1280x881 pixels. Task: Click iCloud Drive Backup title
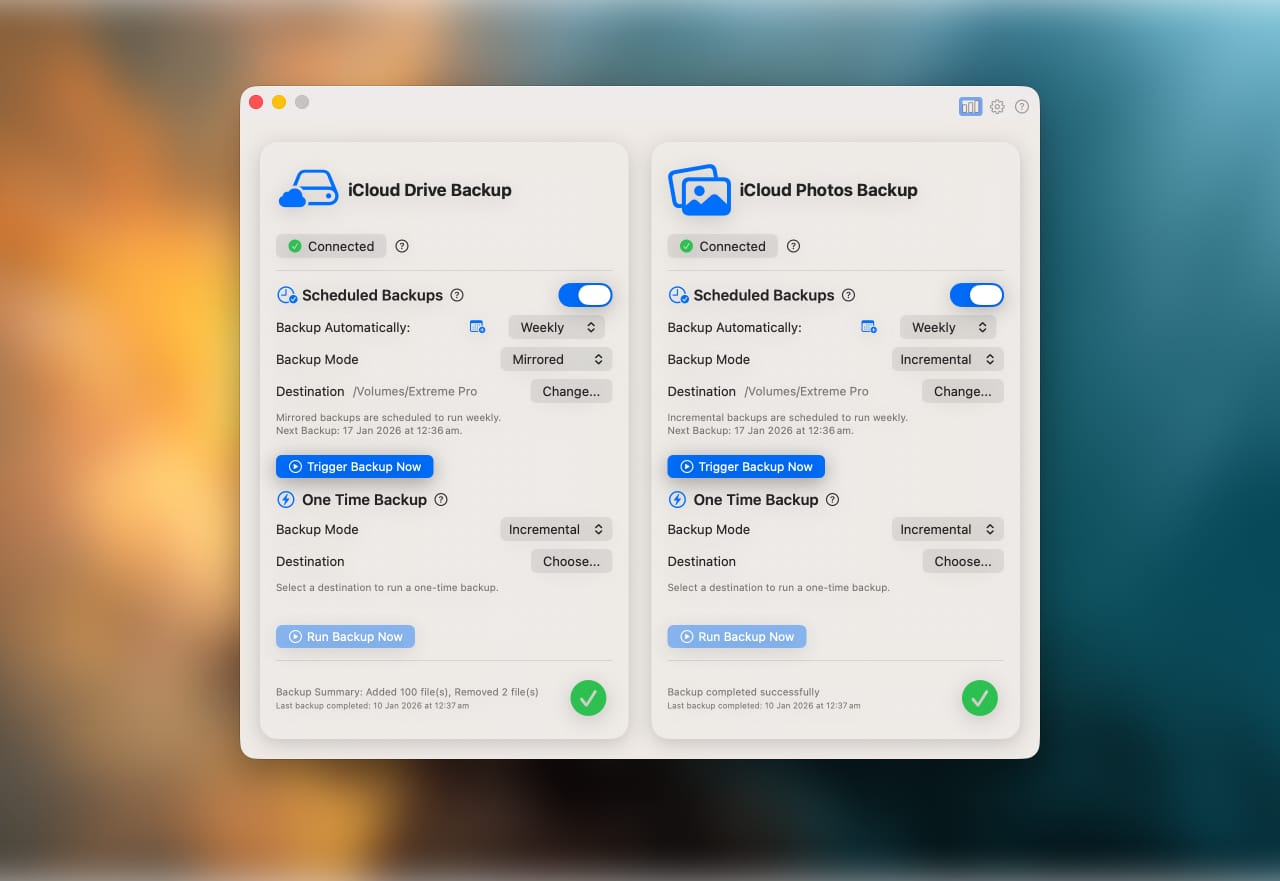(x=429, y=190)
